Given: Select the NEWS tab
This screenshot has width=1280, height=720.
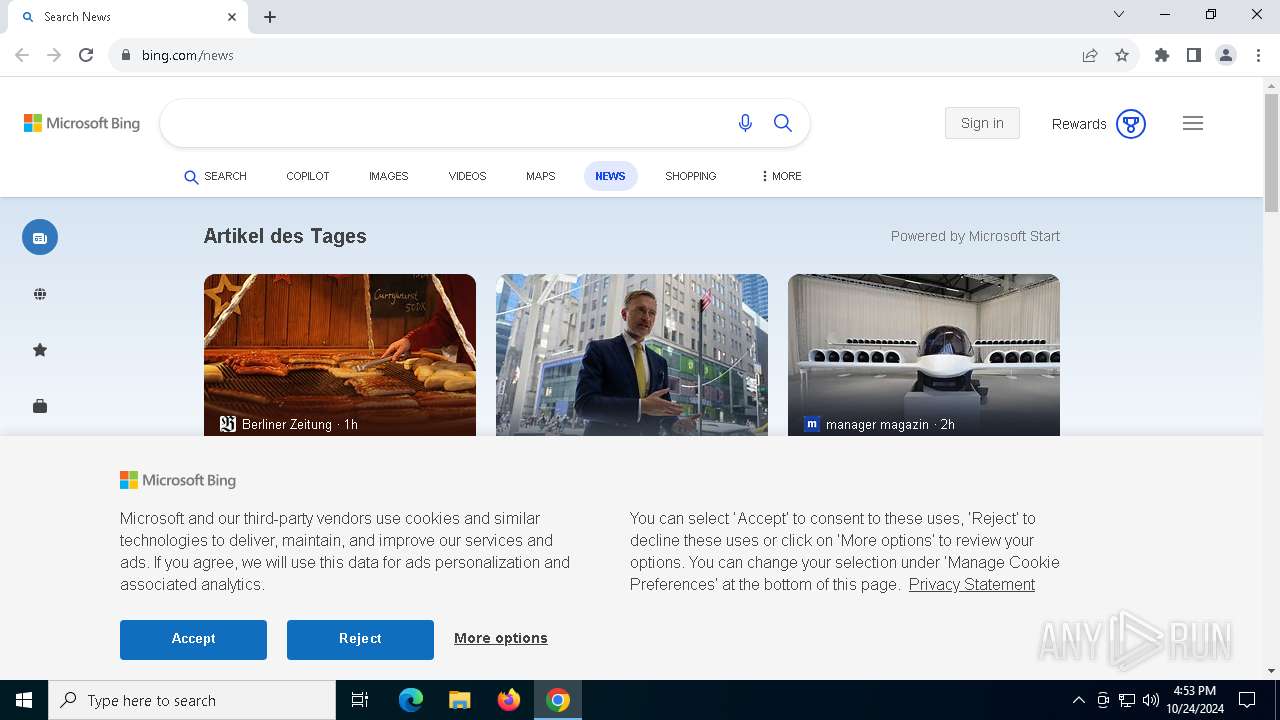Looking at the screenshot, I should click(610, 176).
